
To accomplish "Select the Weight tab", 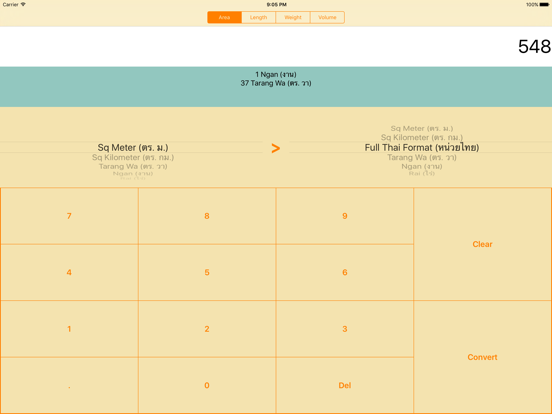I will pyautogui.click(x=293, y=17).
